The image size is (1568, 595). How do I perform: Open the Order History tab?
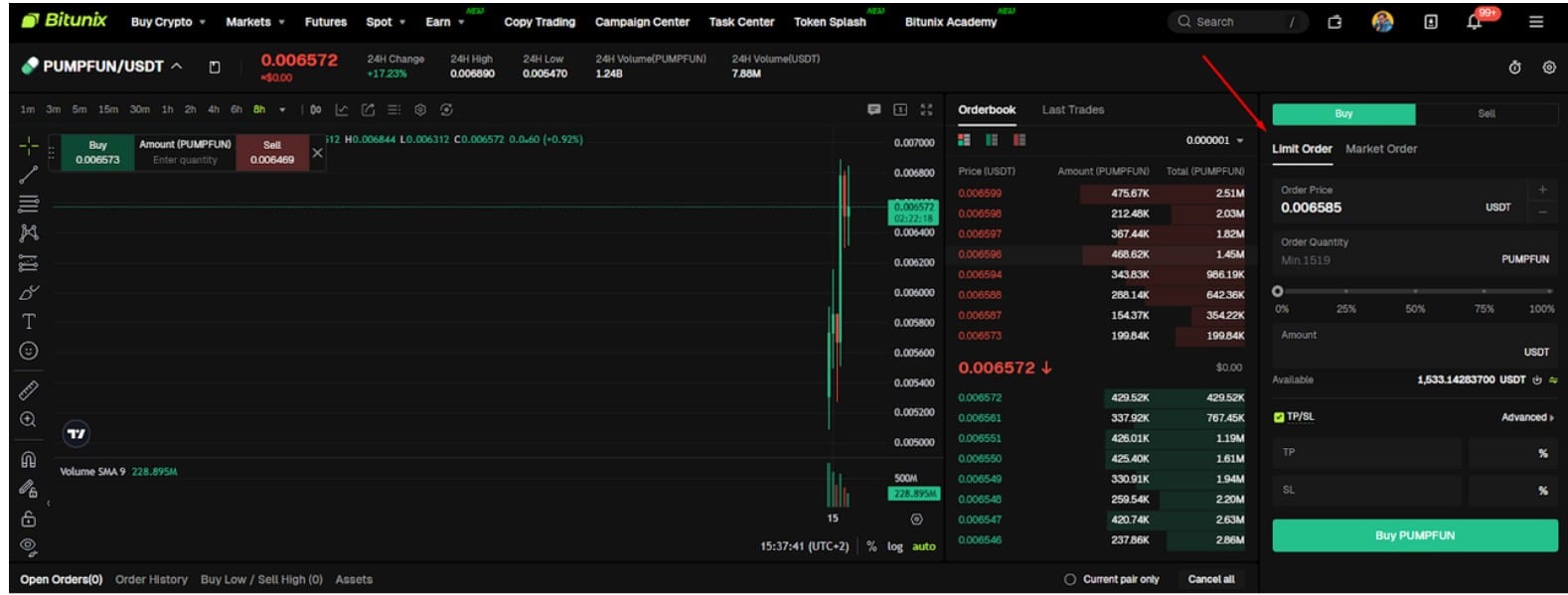coord(151,579)
